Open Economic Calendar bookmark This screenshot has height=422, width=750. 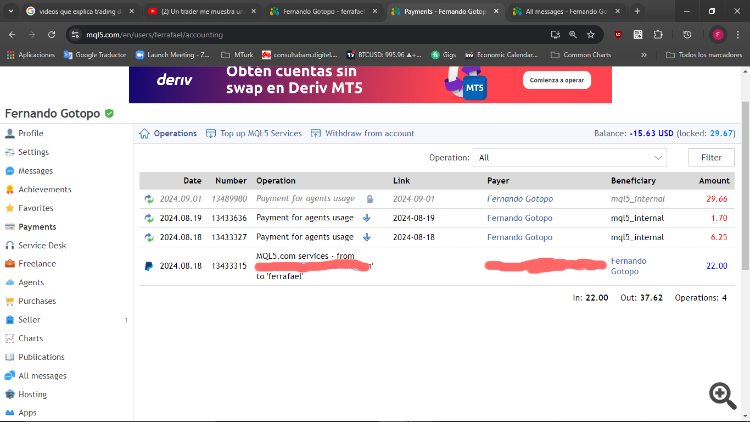pos(501,55)
